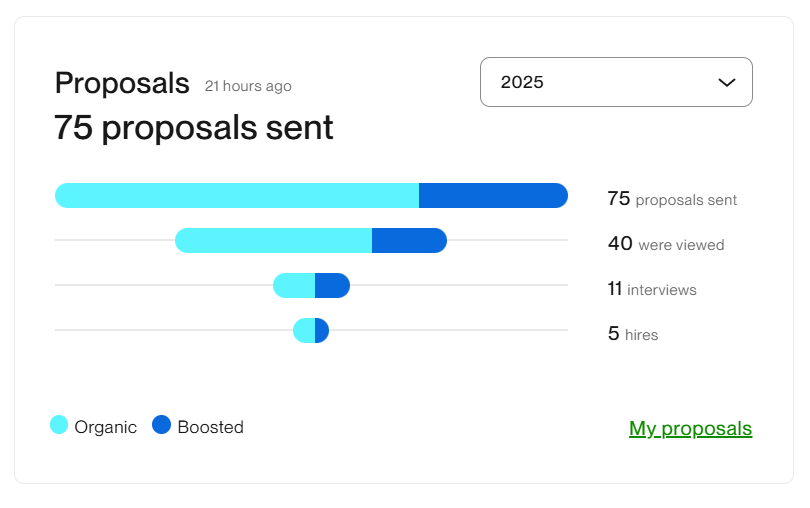The image size is (810, 508).
Task: Click the 75 proposals sent stat label
Action: [672, 199]
